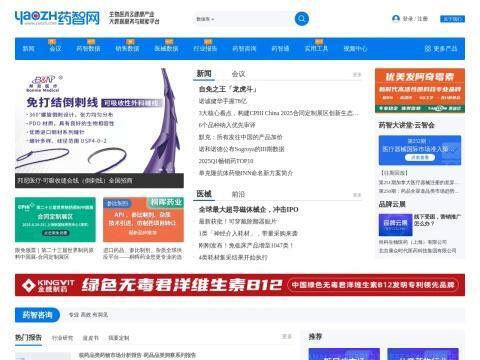The height and width of the screenshot is (360, 480).
Task: Click 更多 in the 医械 panel header
Action: click(x=357, y=195)
